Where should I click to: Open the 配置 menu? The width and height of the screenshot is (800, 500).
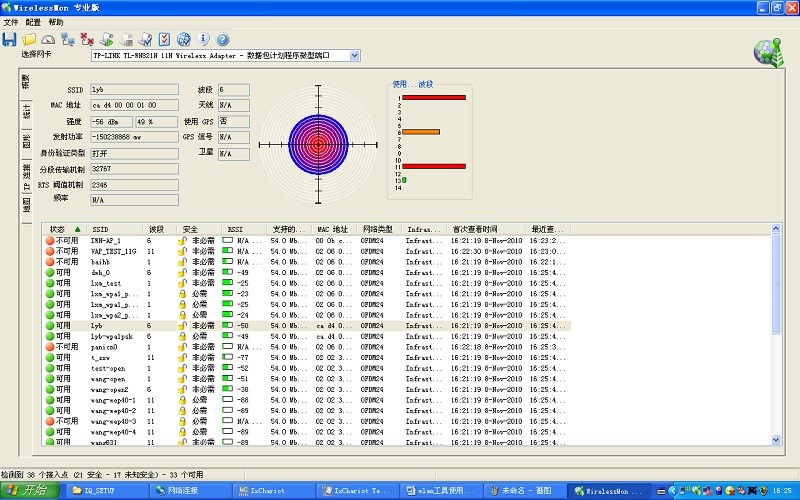(x=33, y=22)
